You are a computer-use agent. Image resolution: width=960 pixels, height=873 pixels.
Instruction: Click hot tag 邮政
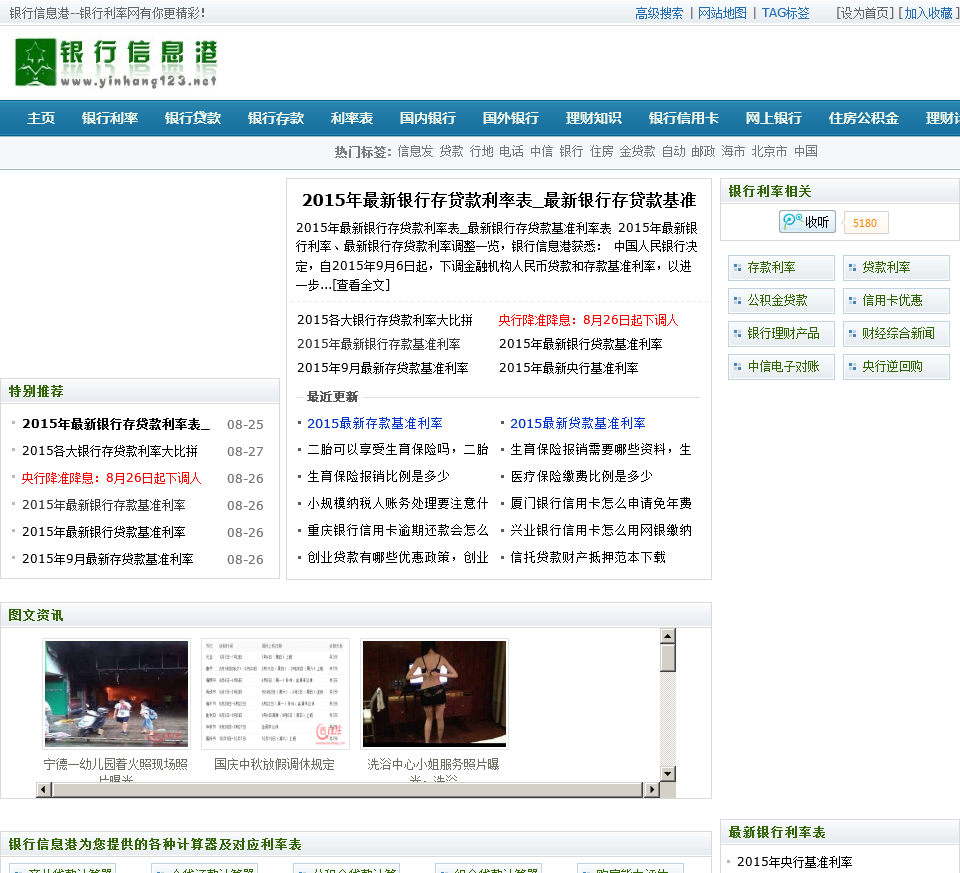(x=703, y=151)
